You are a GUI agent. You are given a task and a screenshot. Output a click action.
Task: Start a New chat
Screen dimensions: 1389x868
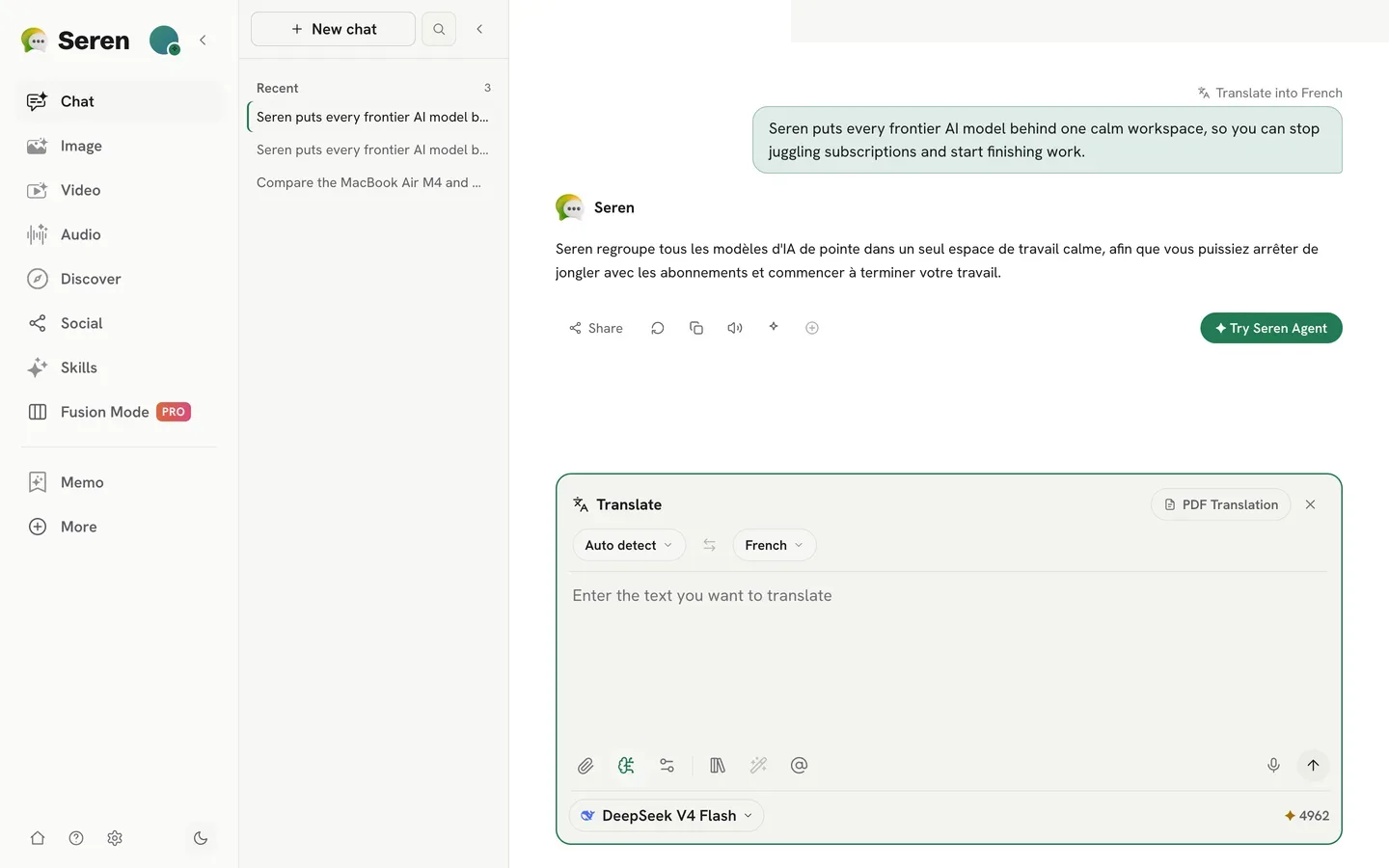pyautogui.click(x=333, y=29)
